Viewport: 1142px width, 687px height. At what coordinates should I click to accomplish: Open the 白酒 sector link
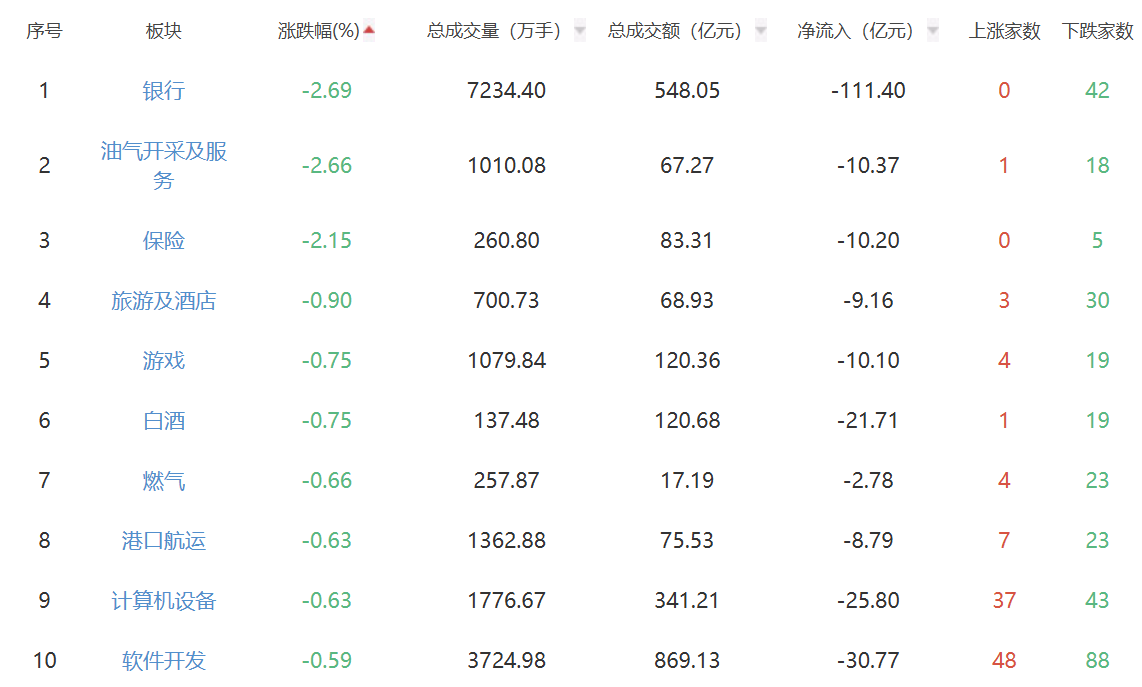coord(164,421)
